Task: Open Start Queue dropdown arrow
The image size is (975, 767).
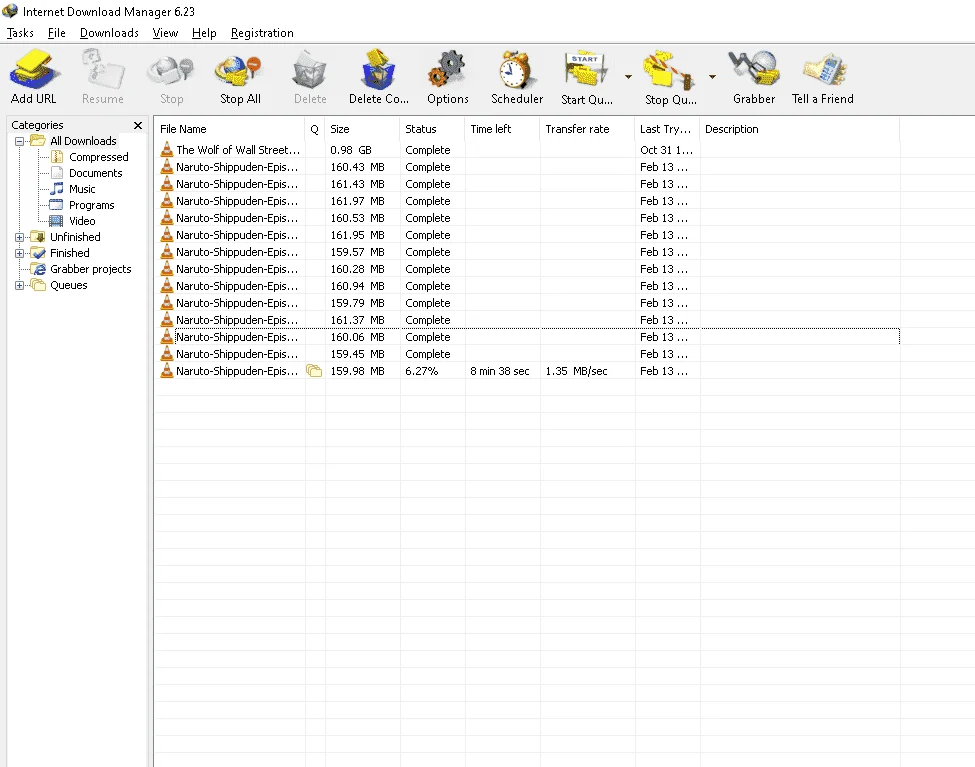Action: pyautogui.click(x=628, y=77)
